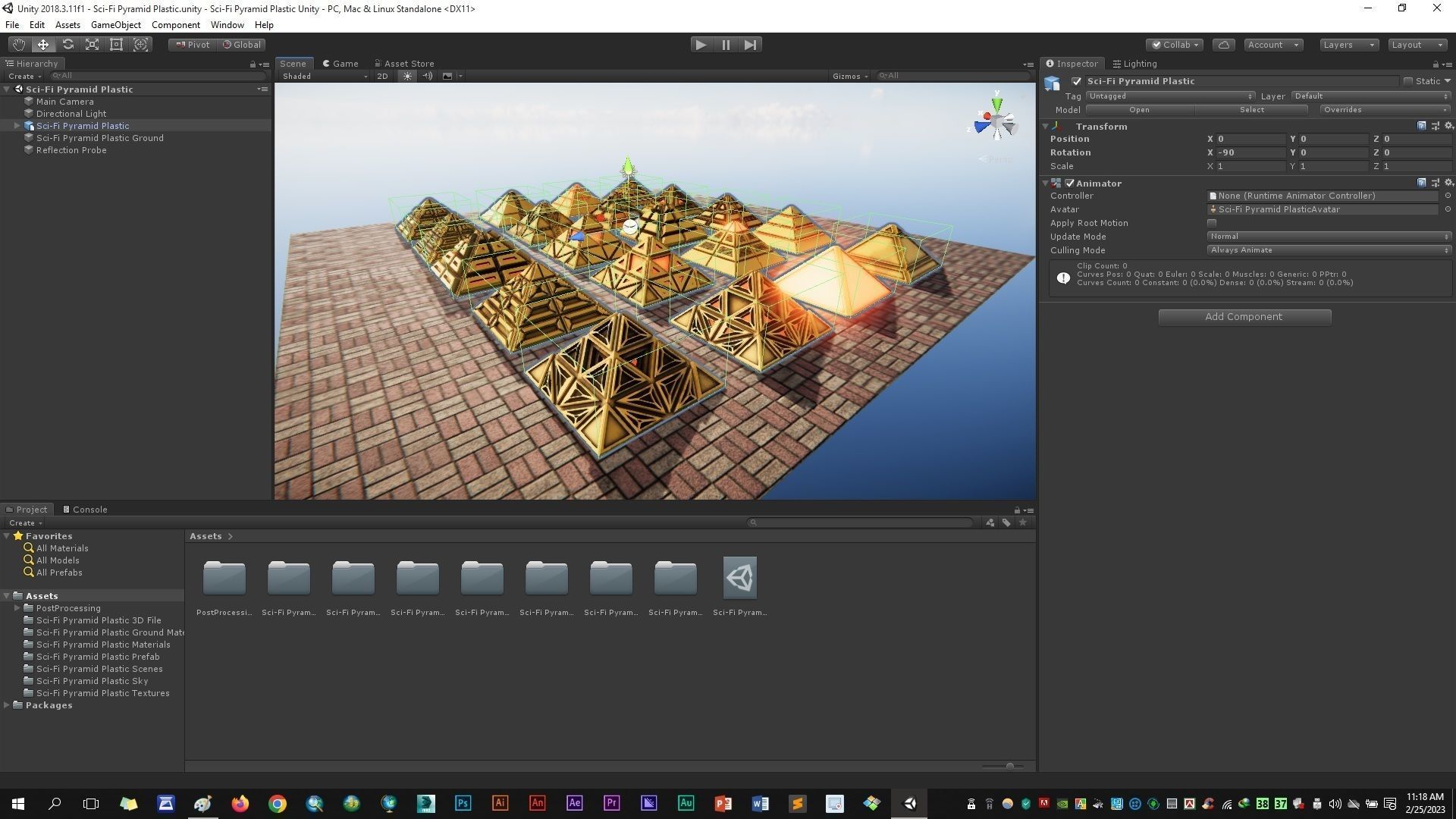Click Rotation X input field
This screenshot has height=819, width=1456.
point(1250,152)
